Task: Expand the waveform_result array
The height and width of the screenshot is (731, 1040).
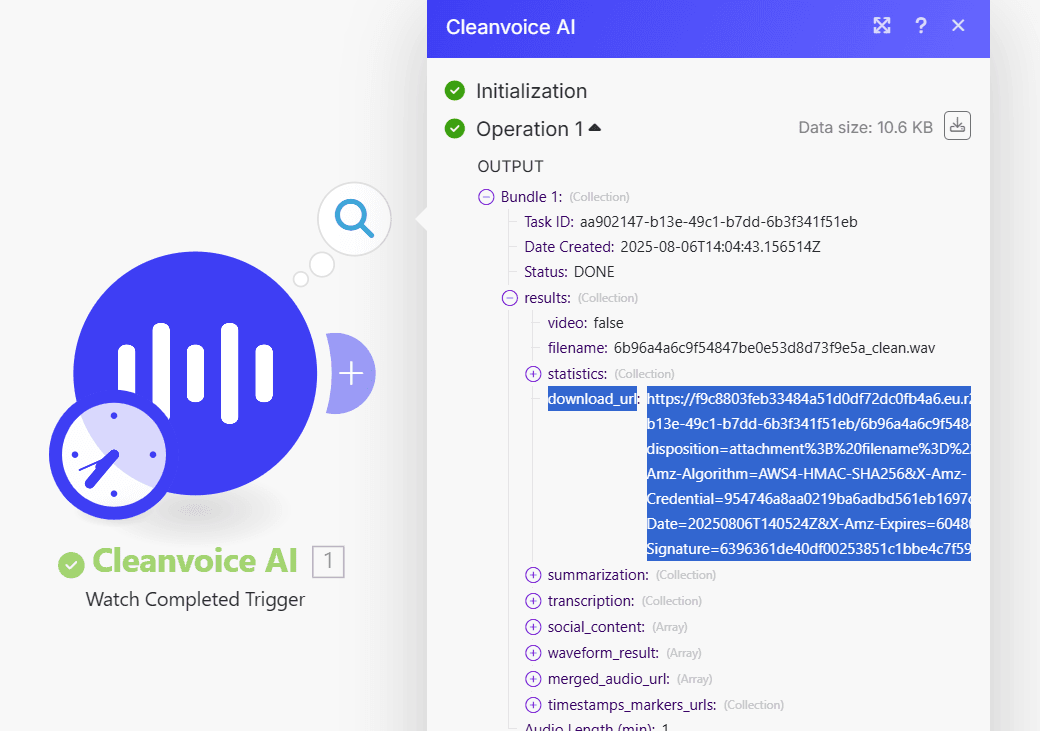Action: coord(533,653)
